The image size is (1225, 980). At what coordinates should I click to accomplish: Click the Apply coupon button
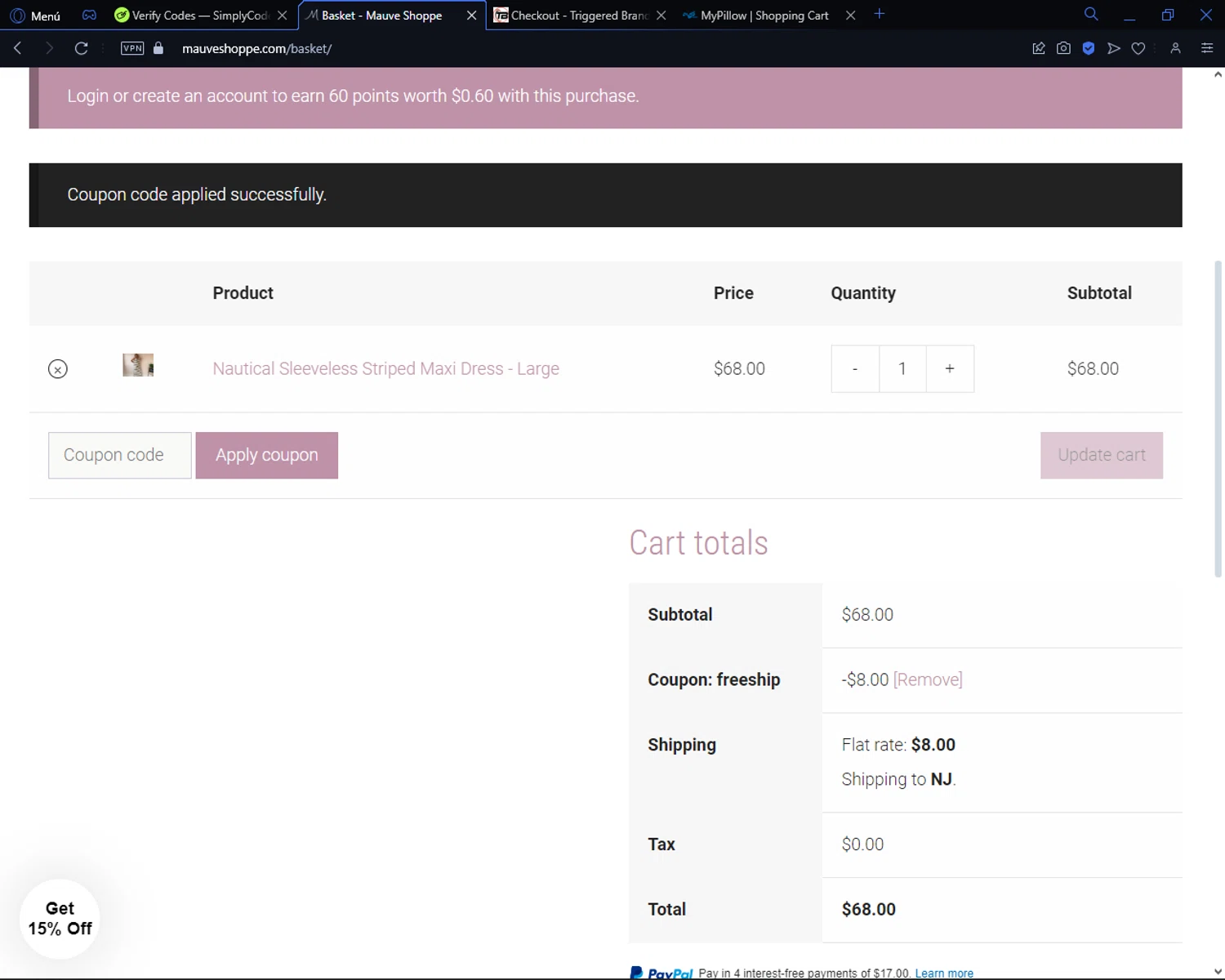(x=267, y=455)
